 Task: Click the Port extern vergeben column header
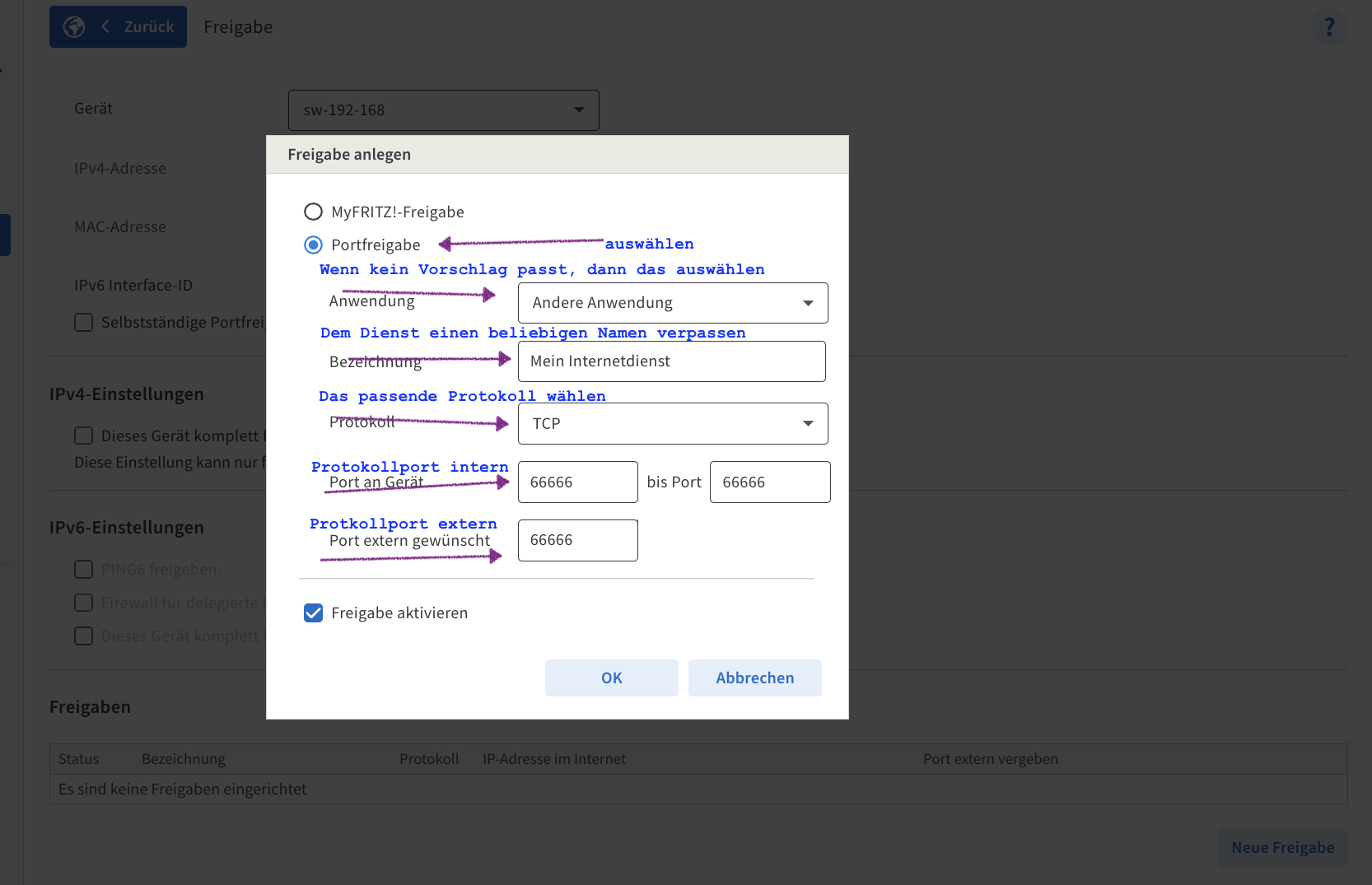(x=991, y=759)
